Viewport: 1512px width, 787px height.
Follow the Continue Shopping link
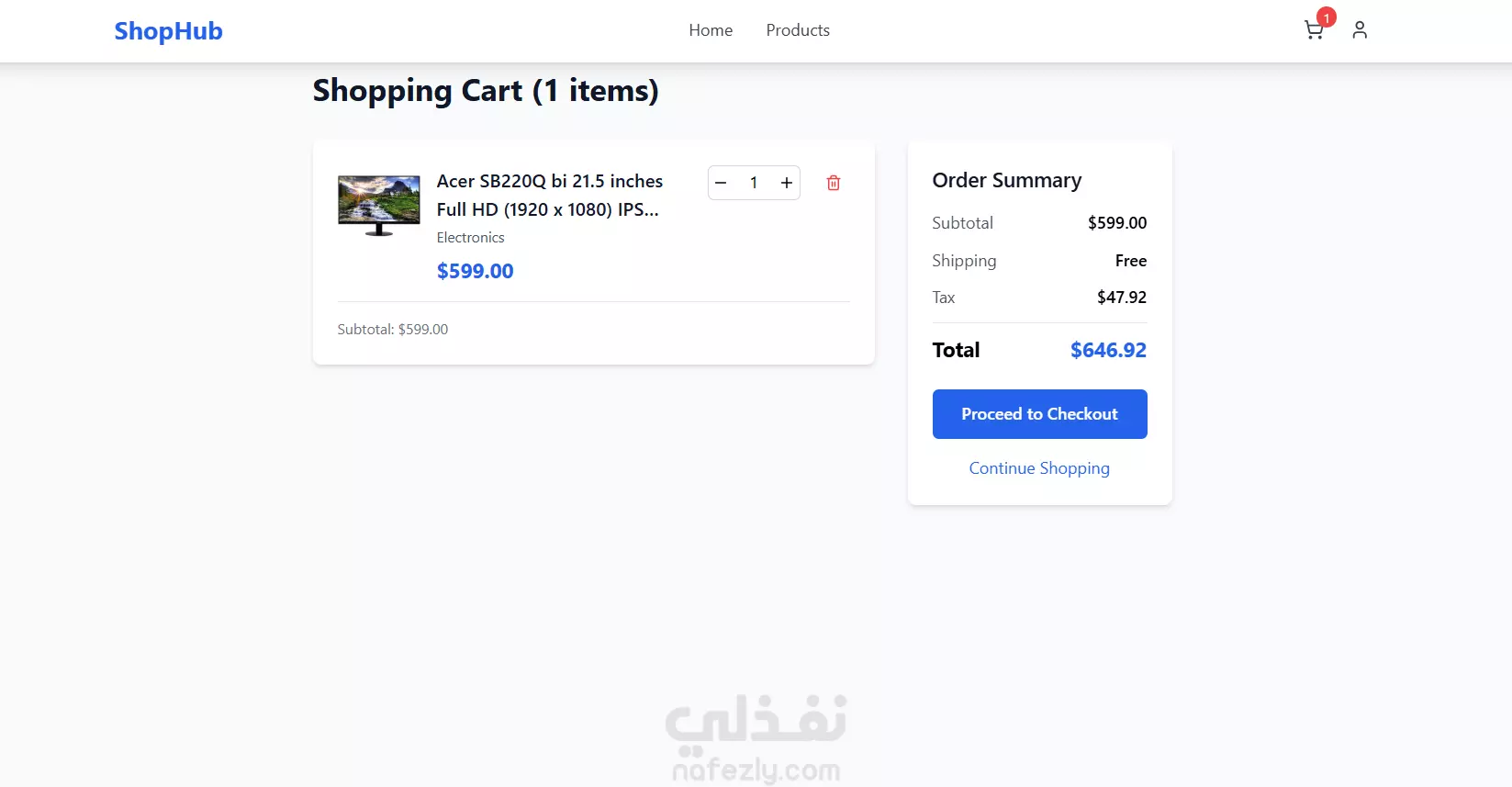tap(1039, 468)
